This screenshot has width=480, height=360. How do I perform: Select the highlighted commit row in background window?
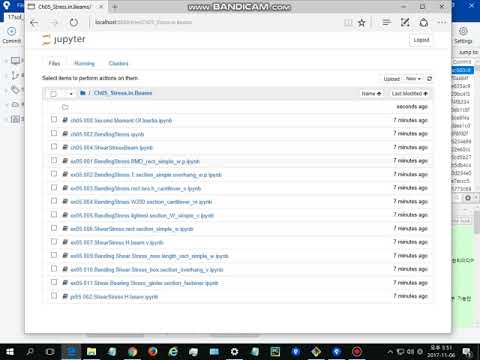click(462, 70)
